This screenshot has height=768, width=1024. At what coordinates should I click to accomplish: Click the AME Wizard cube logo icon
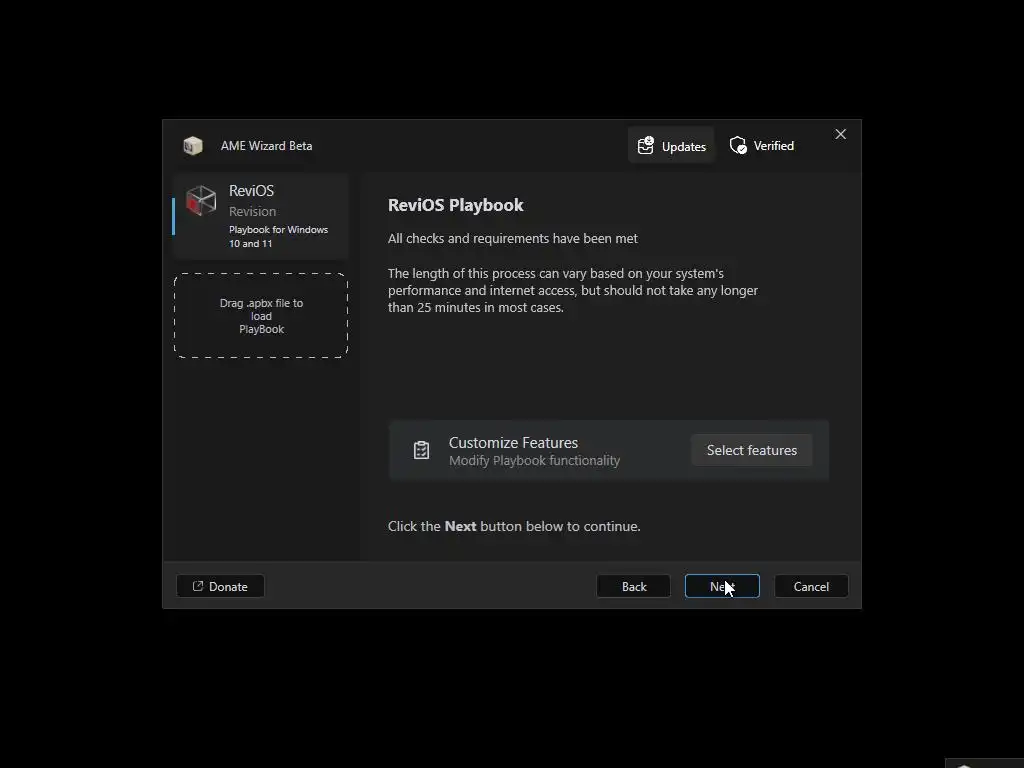coord(193,146)
